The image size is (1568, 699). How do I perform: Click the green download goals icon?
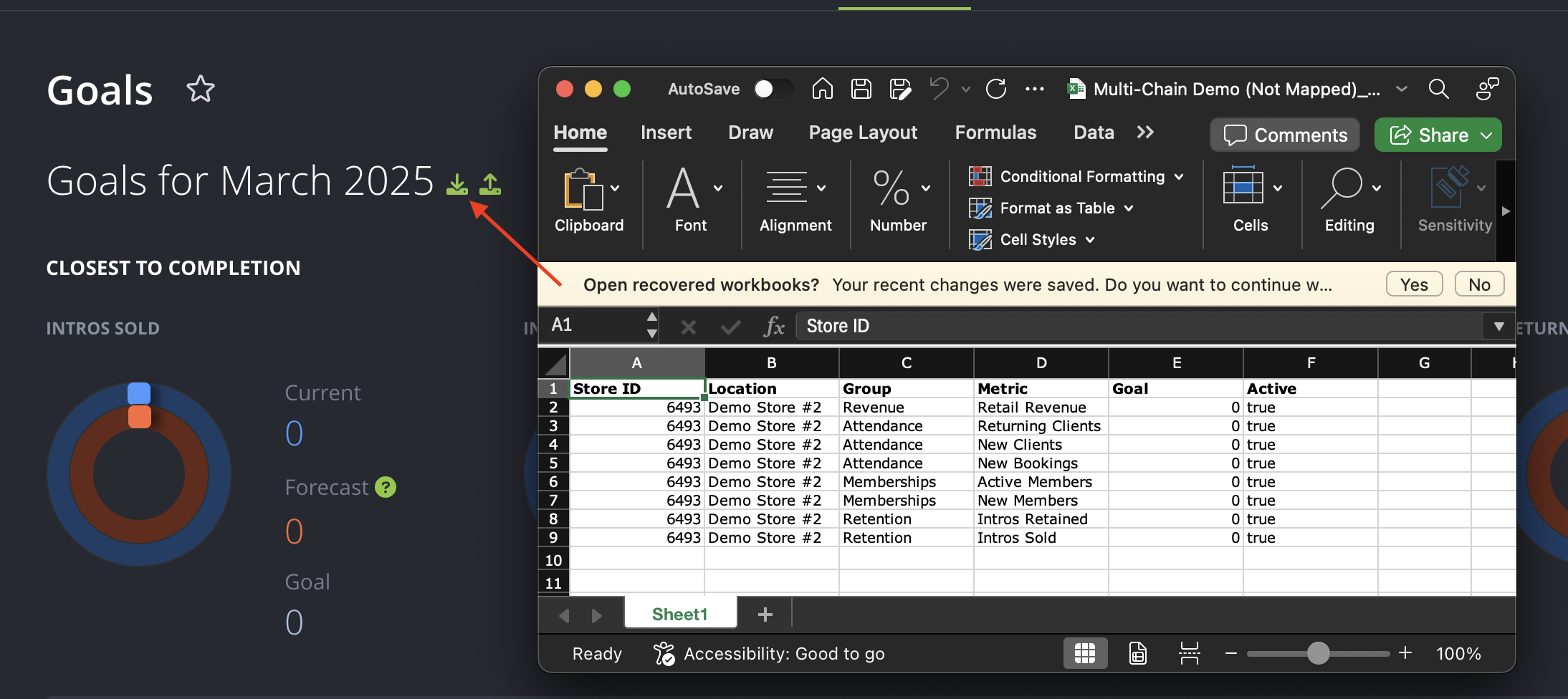tap(457, 185)
